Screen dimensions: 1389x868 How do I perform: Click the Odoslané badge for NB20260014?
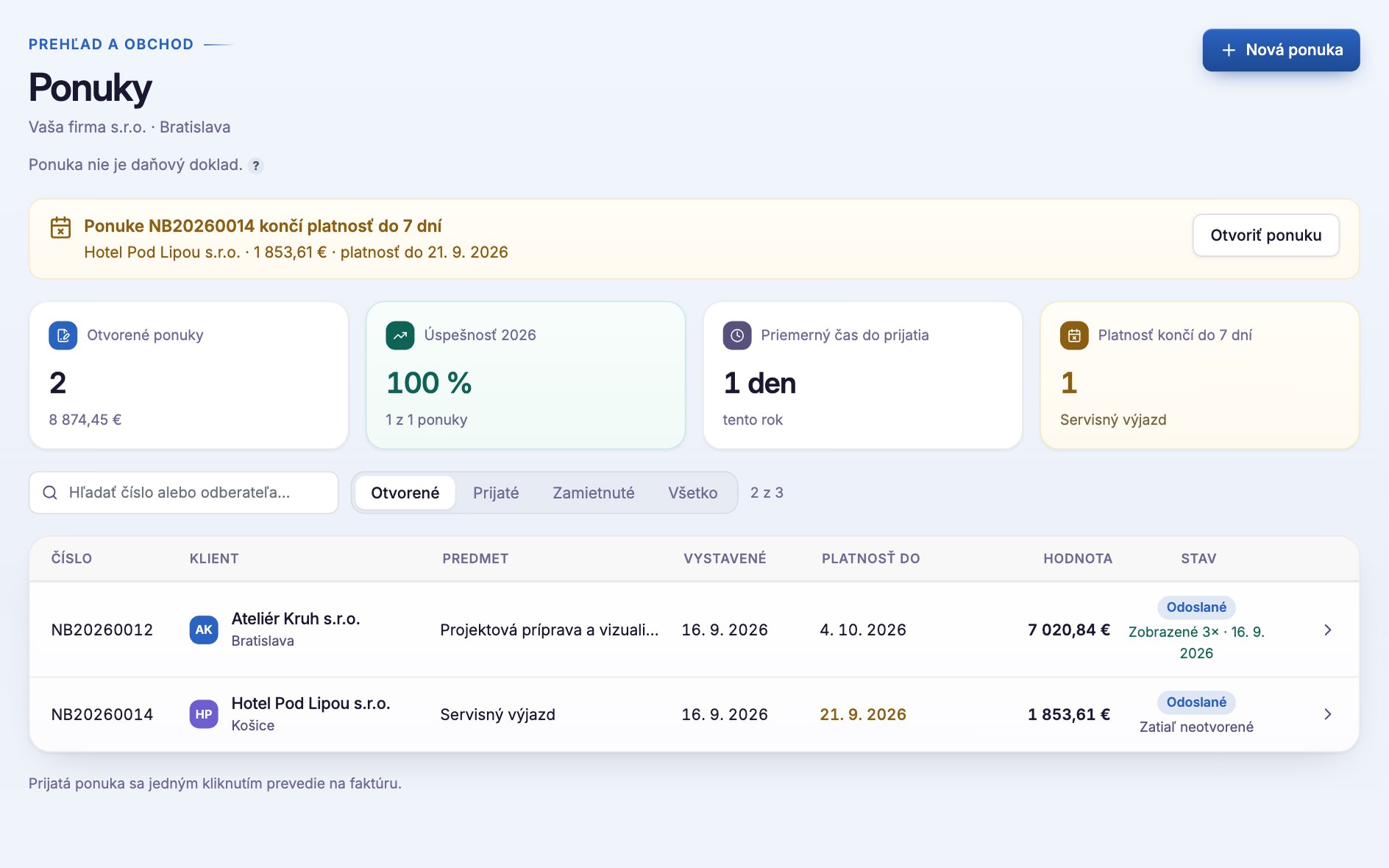1196,702
